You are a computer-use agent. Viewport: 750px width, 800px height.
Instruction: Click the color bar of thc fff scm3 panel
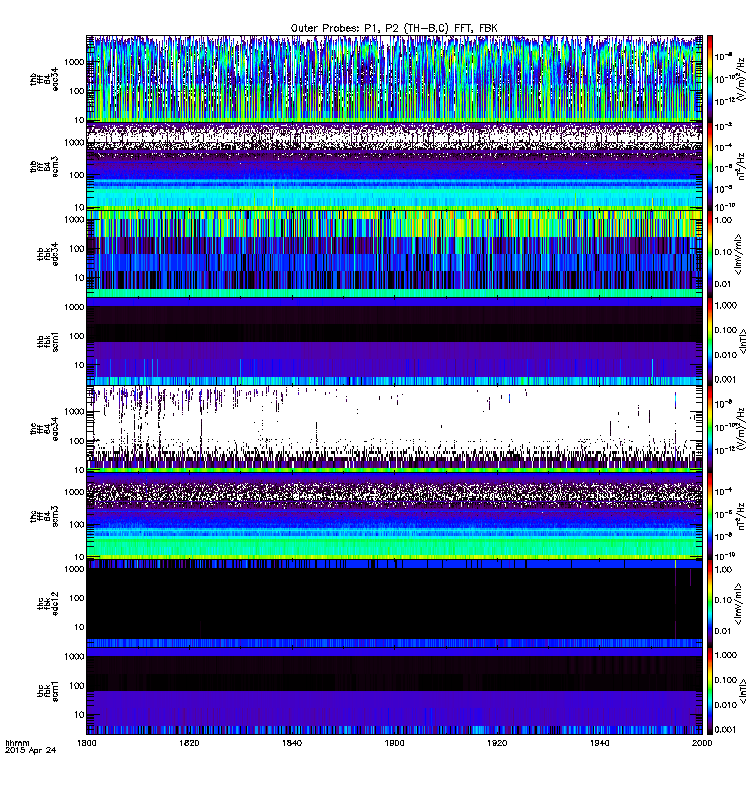[x=709, y=515]
